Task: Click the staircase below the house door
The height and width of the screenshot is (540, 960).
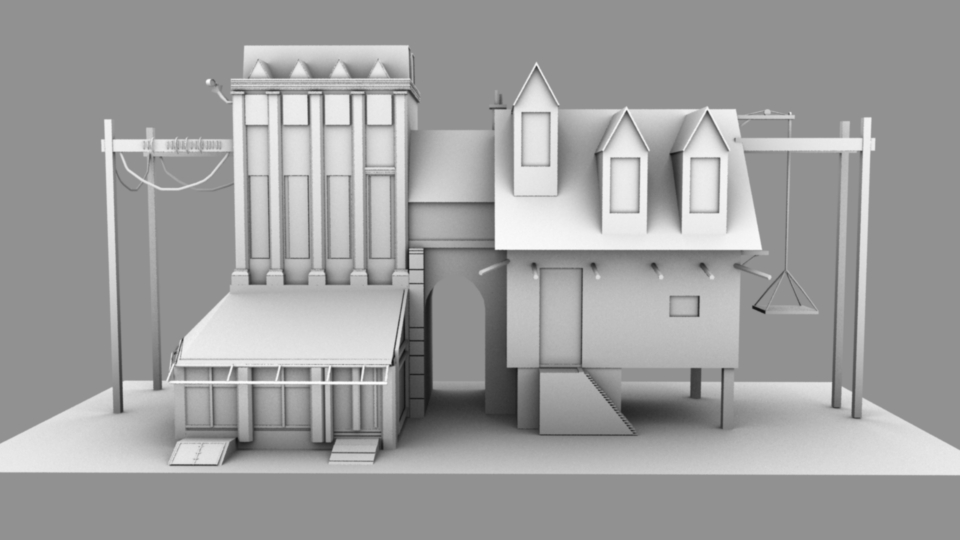Action: [607, 400]
